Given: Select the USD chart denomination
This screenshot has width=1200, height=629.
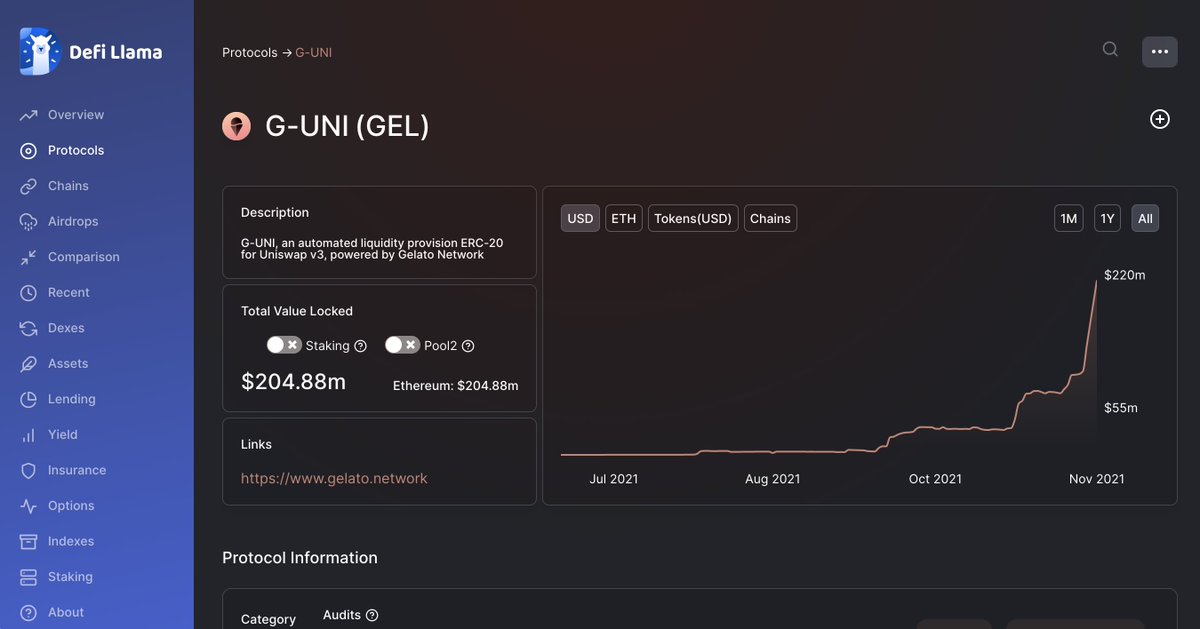Looking at the screenshot, I should point(580,218).
